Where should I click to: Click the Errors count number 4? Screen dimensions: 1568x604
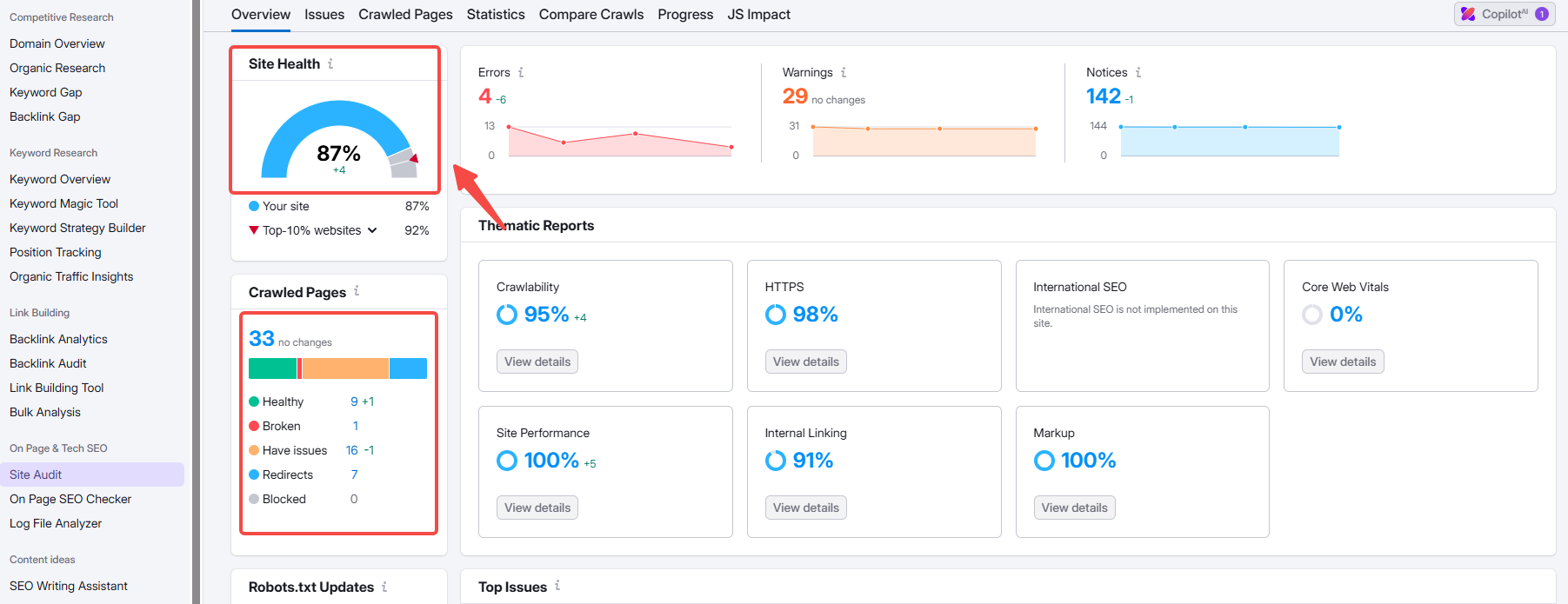[484, 96]
